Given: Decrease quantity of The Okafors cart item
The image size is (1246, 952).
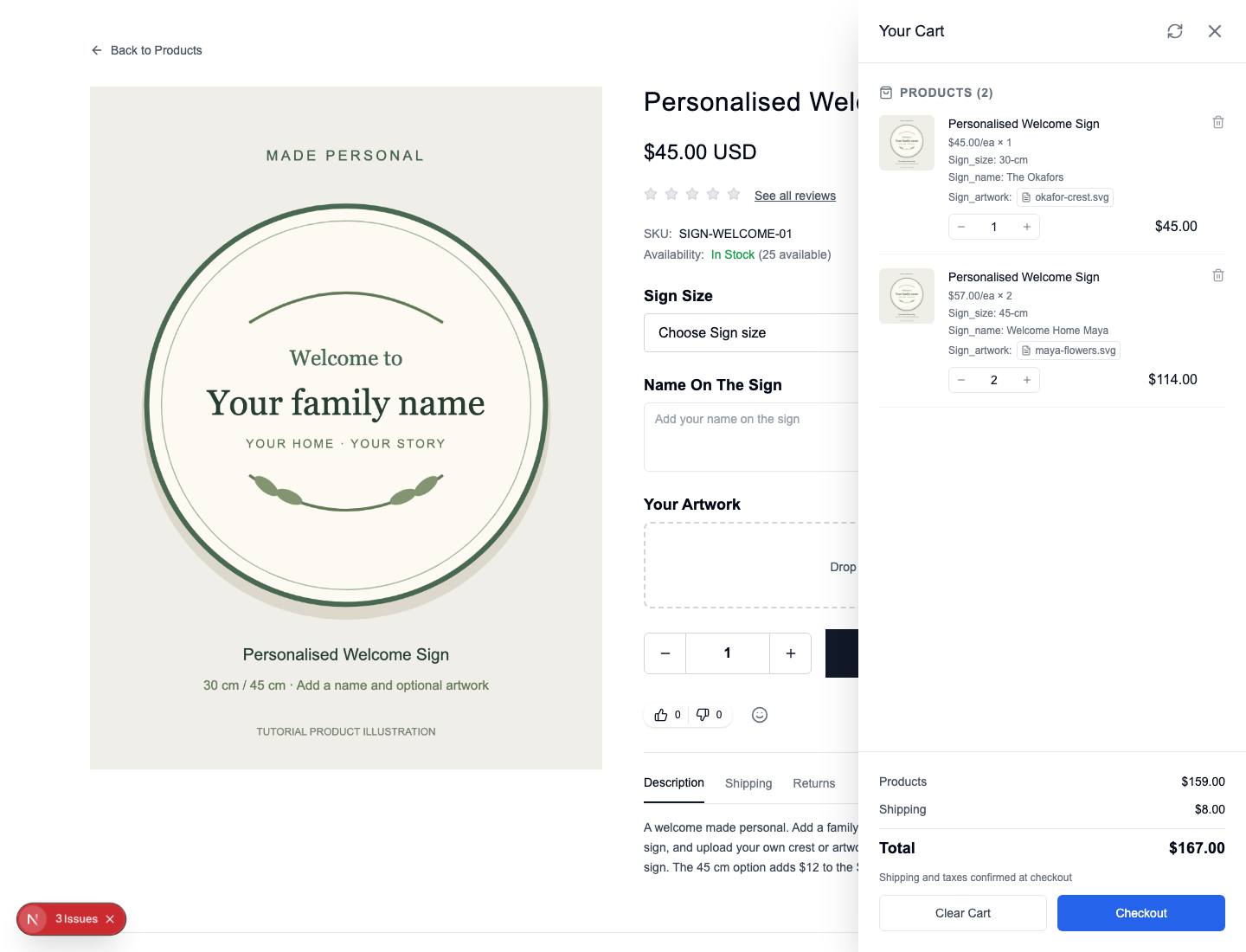Looking at the screenshot, I should tap(961, 227).
